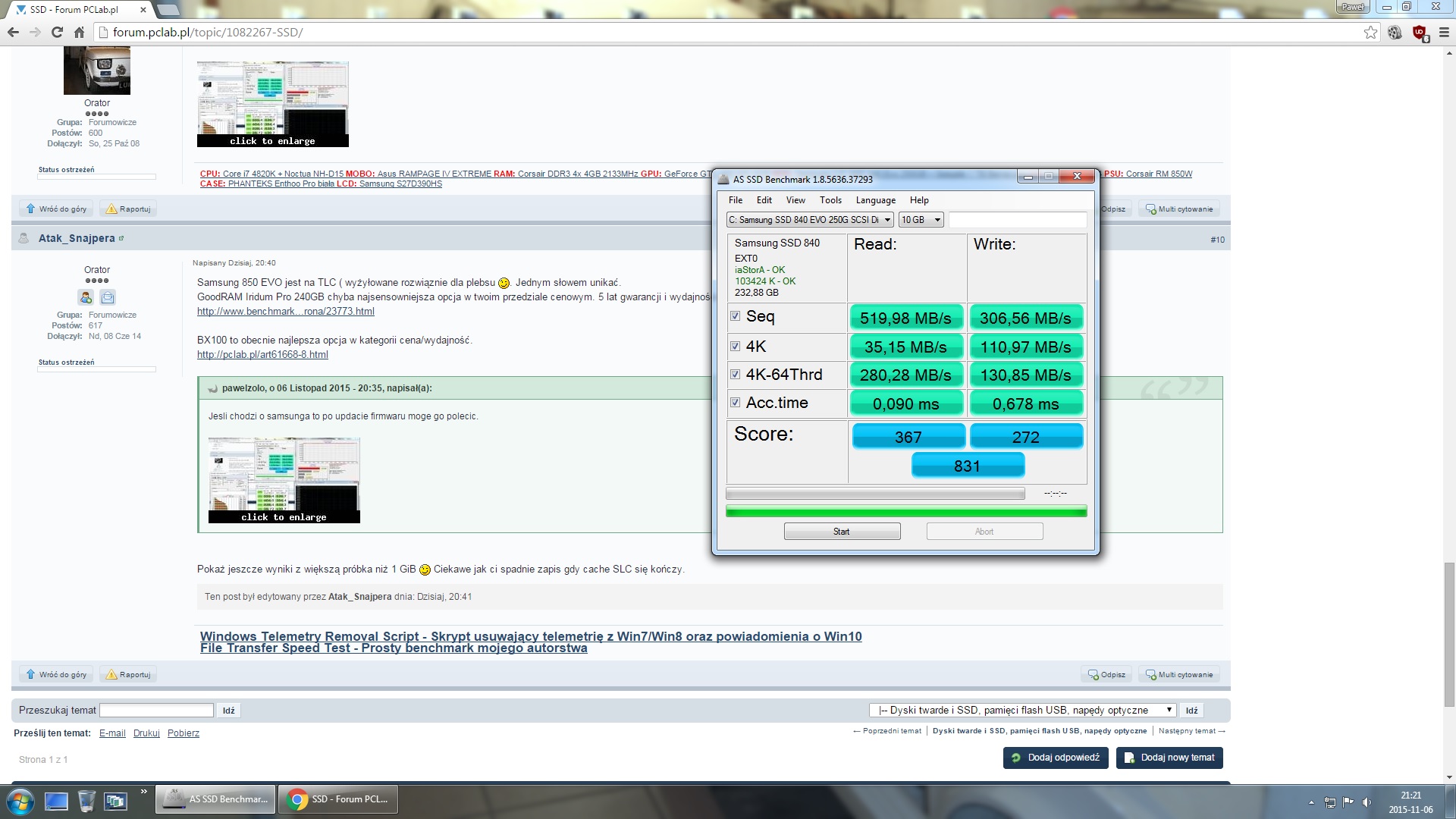Open the Windows Start orb
Image resolution: width=1456 pixels, height=819 pixels.
pos(20,801)
